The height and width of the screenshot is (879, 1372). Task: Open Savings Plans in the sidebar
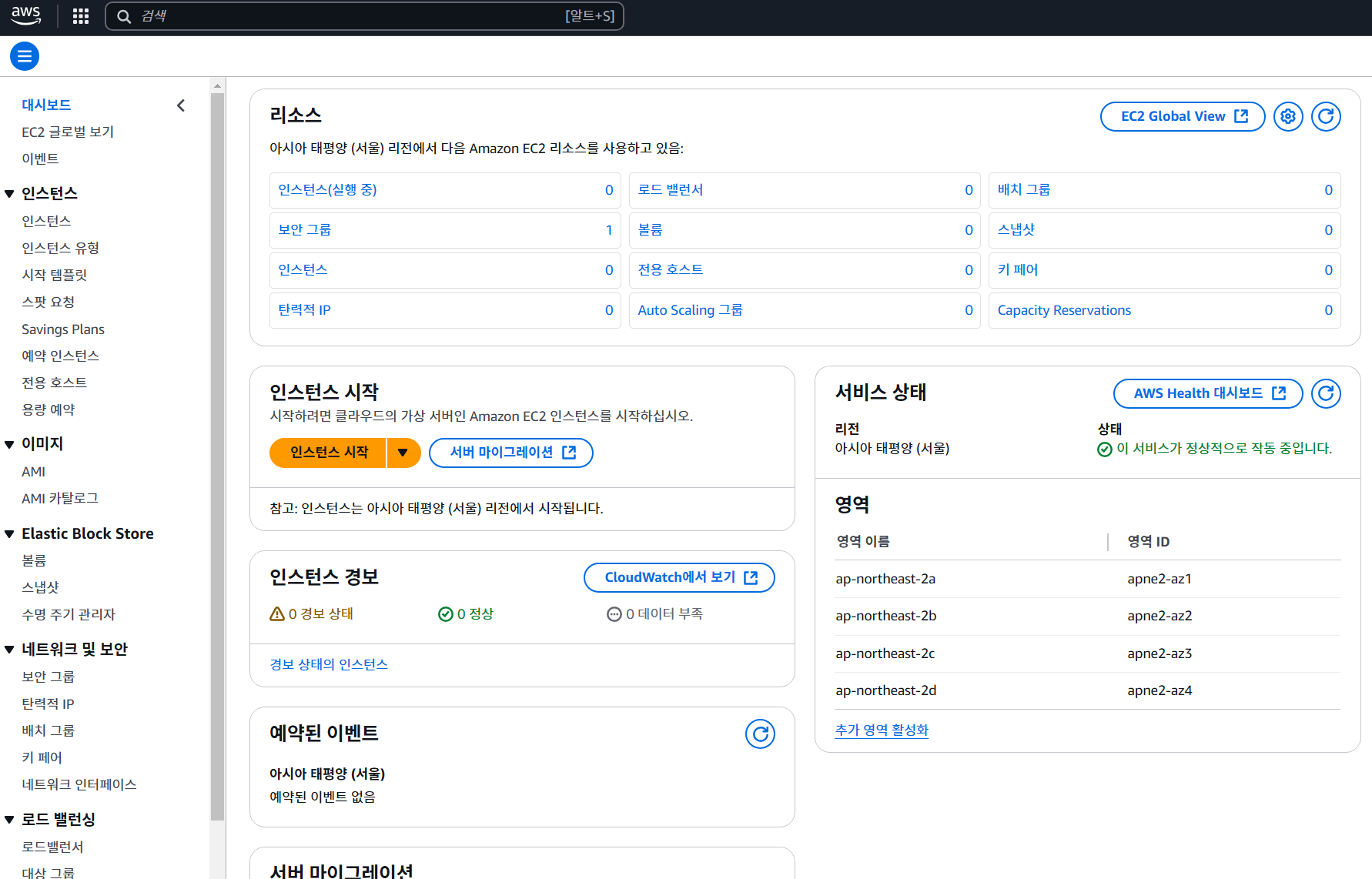tap(62, 329)
